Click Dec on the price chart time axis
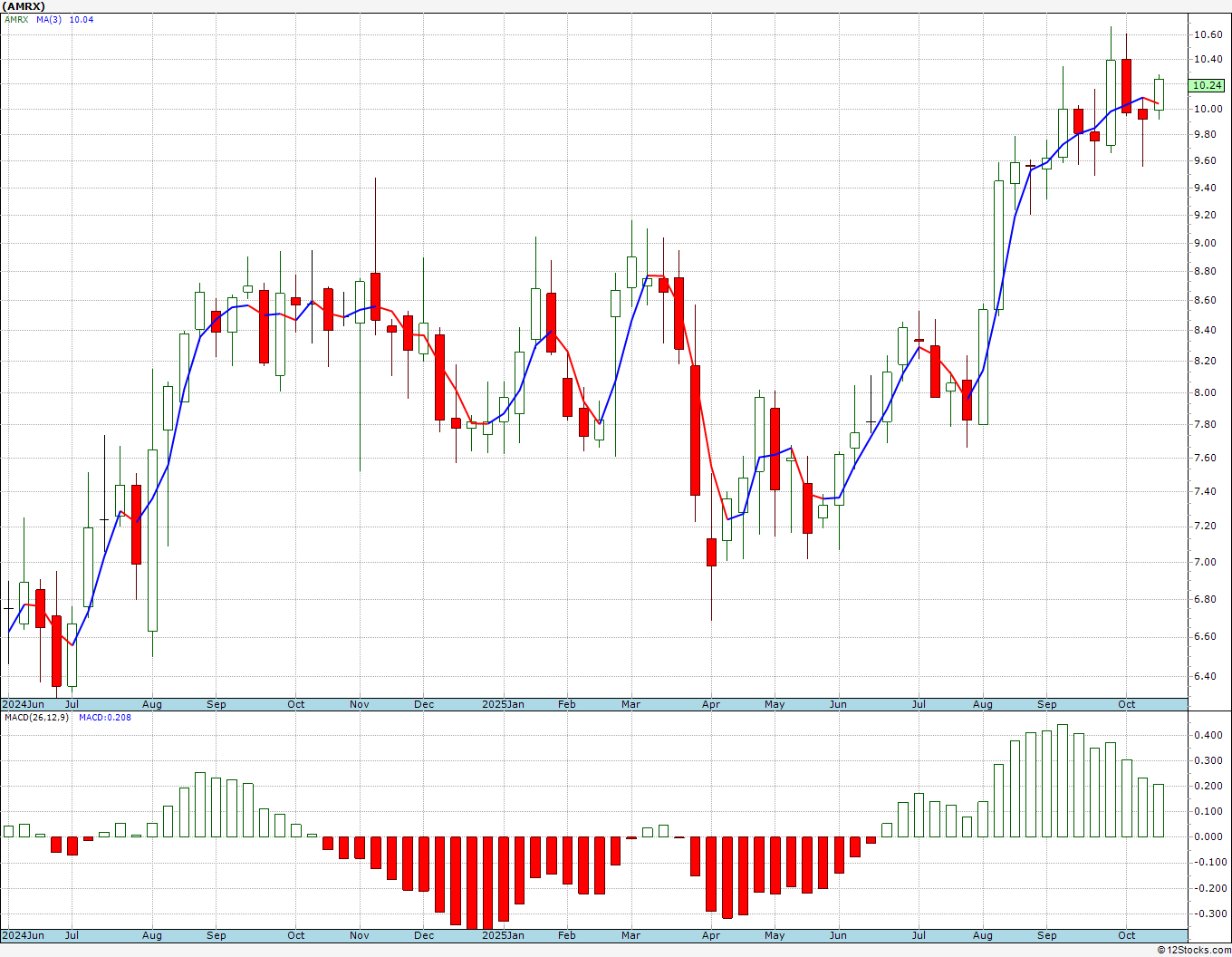 [424, 704]
